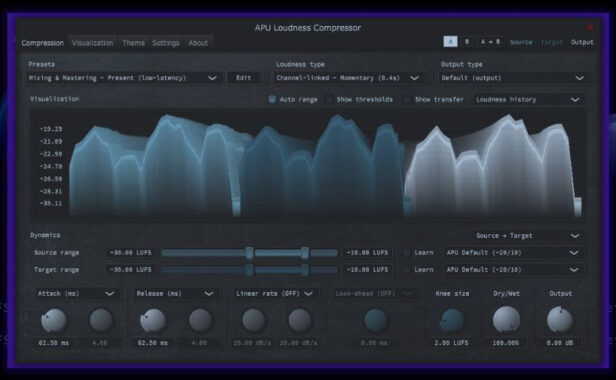
Task: Go to the Settings tab
Action: pyautogui.click(x=165, y=43)
